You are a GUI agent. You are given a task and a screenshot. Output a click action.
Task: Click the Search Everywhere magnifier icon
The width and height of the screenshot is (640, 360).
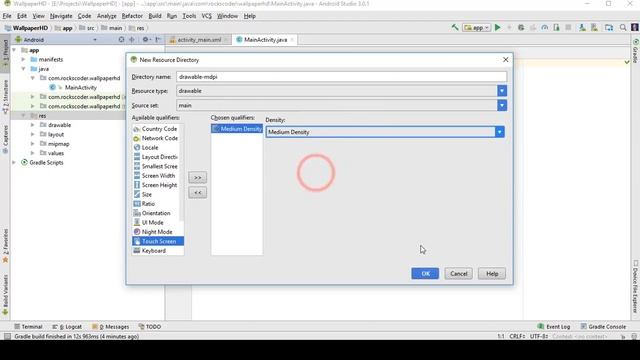point(623,27)
